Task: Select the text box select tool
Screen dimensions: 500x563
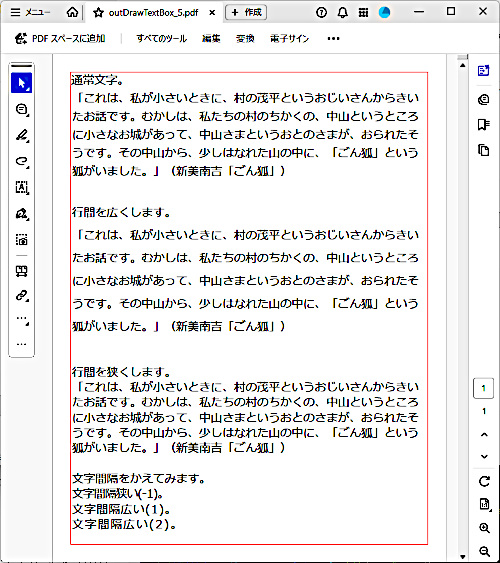Action: click(22, 187)
